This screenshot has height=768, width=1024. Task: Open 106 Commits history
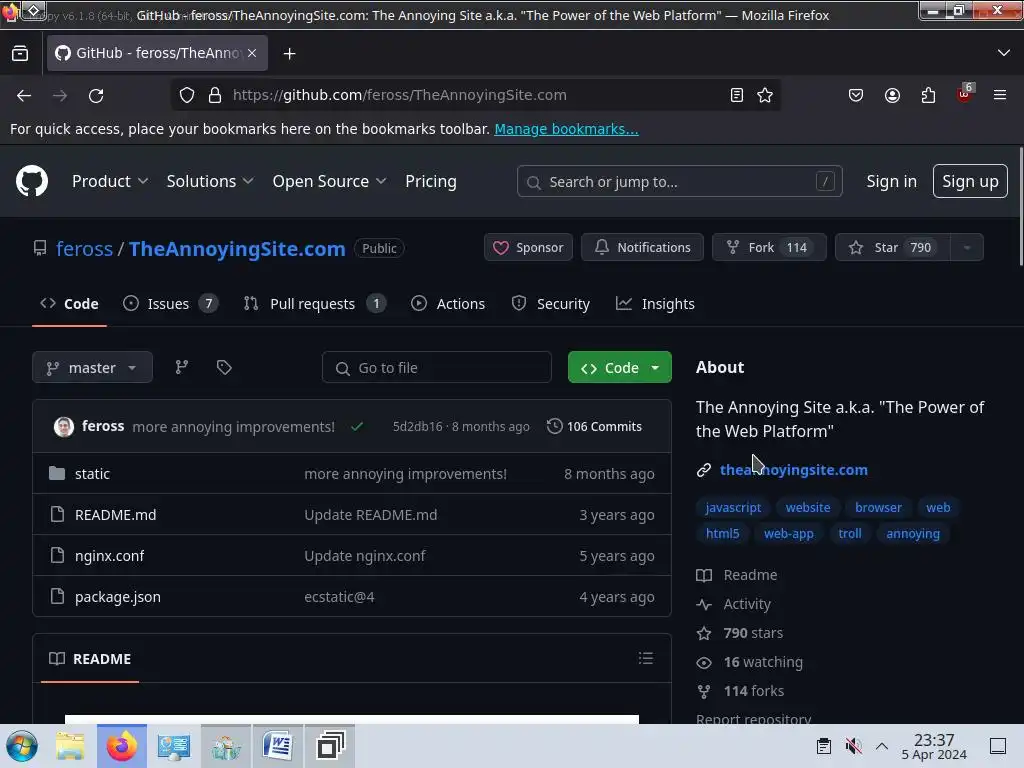[x=594, y=426]
